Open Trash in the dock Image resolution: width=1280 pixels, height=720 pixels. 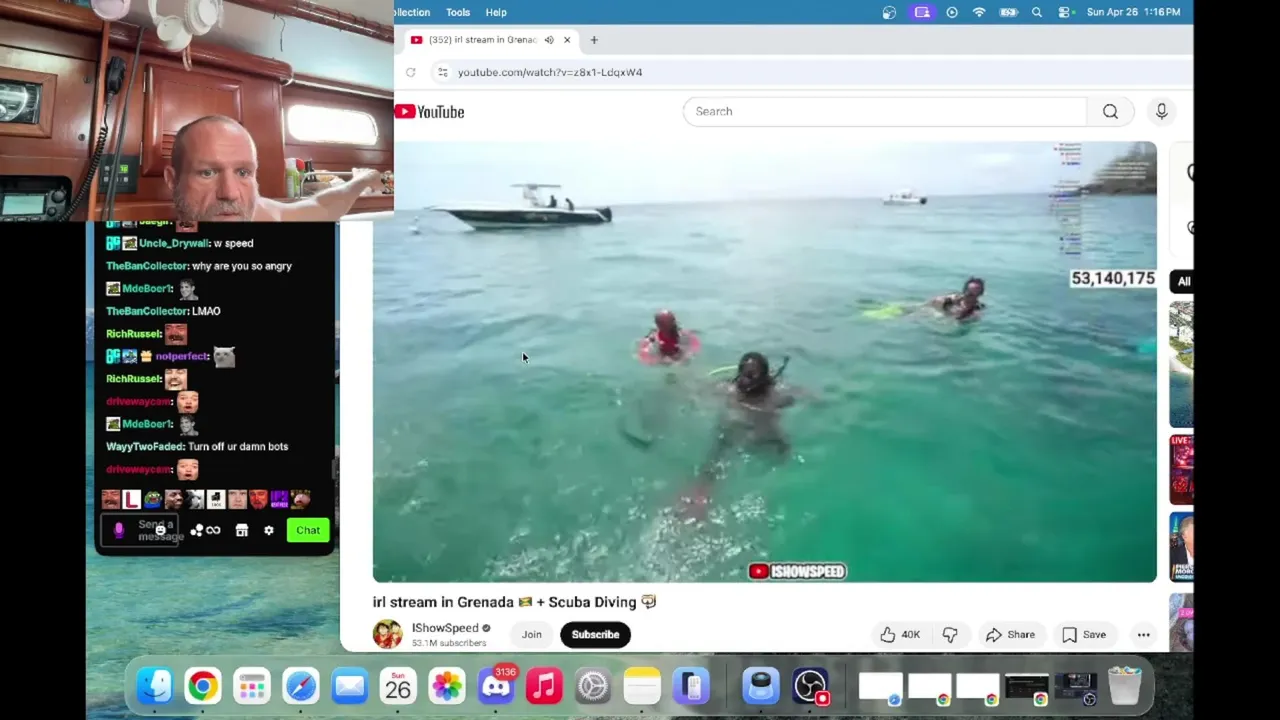(x=1125, y=686)
